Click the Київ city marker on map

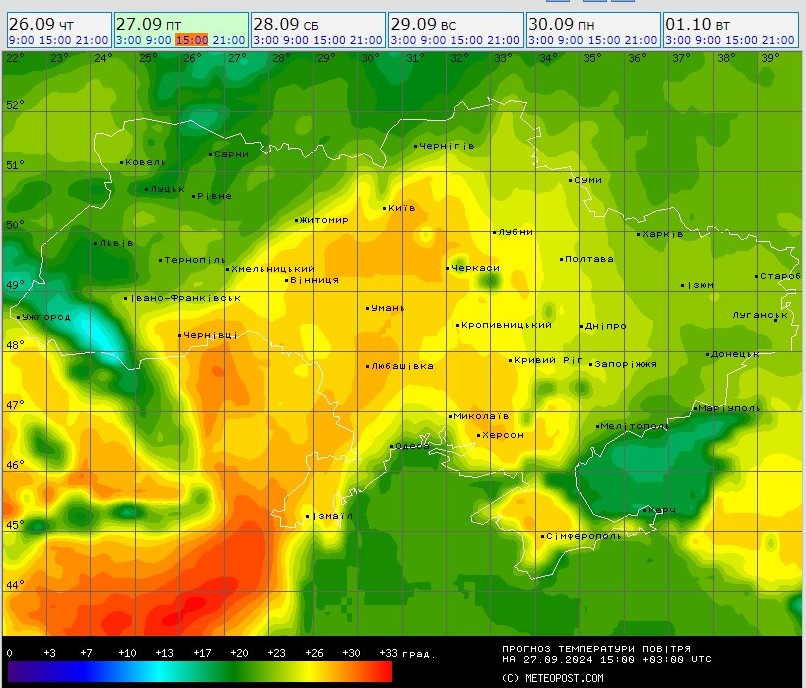click(386, 208)
